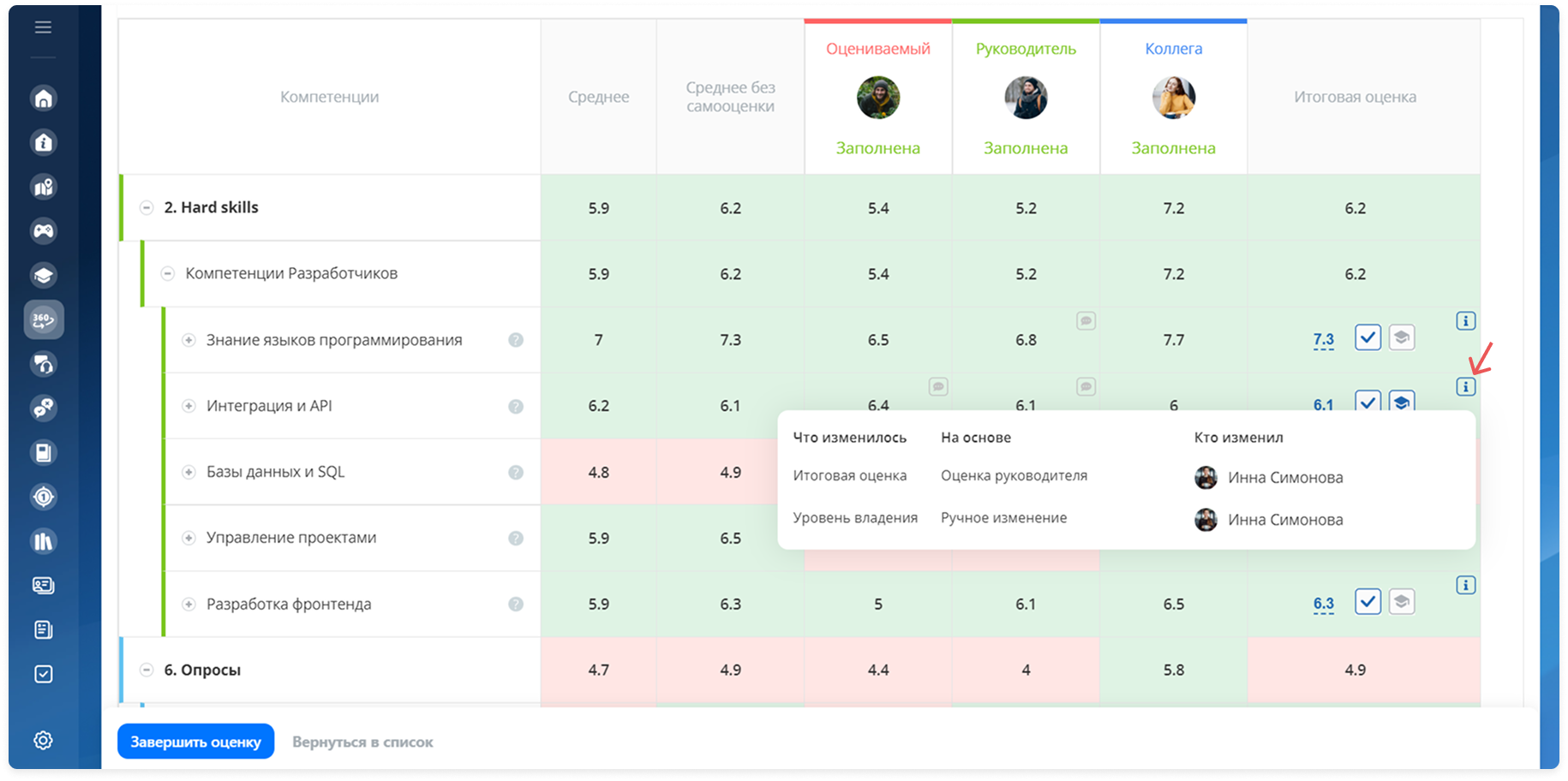Toggle checkmark in Интеграция и API row

(1368, 401)
